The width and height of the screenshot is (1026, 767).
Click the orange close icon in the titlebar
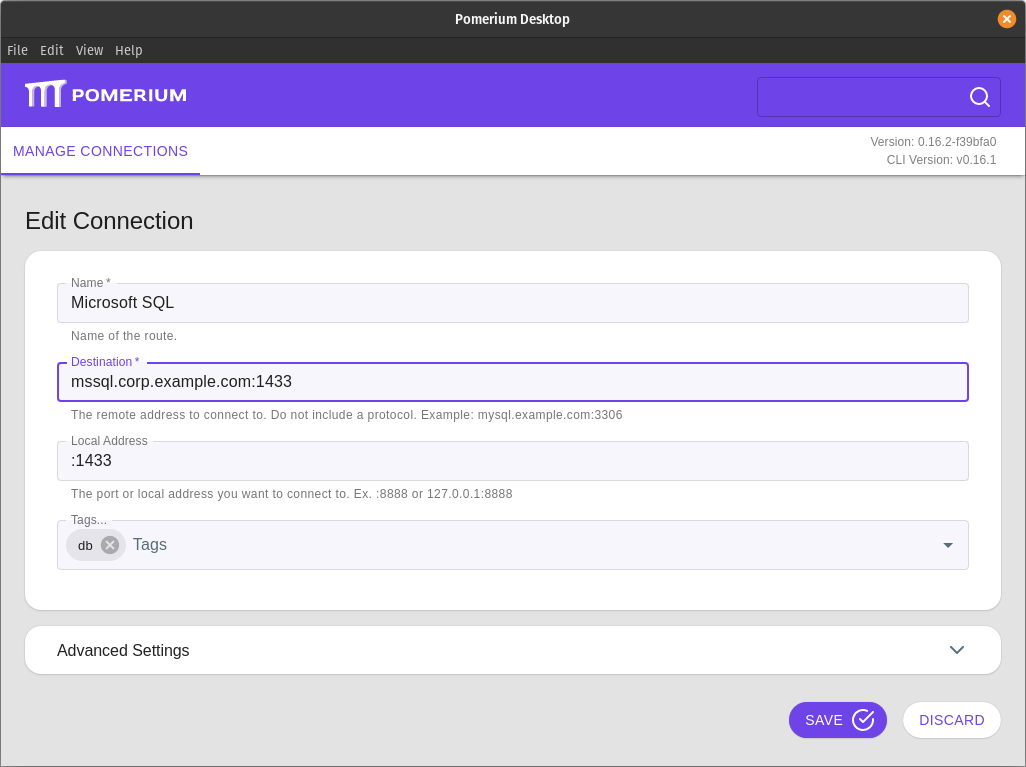(1006, 18)
